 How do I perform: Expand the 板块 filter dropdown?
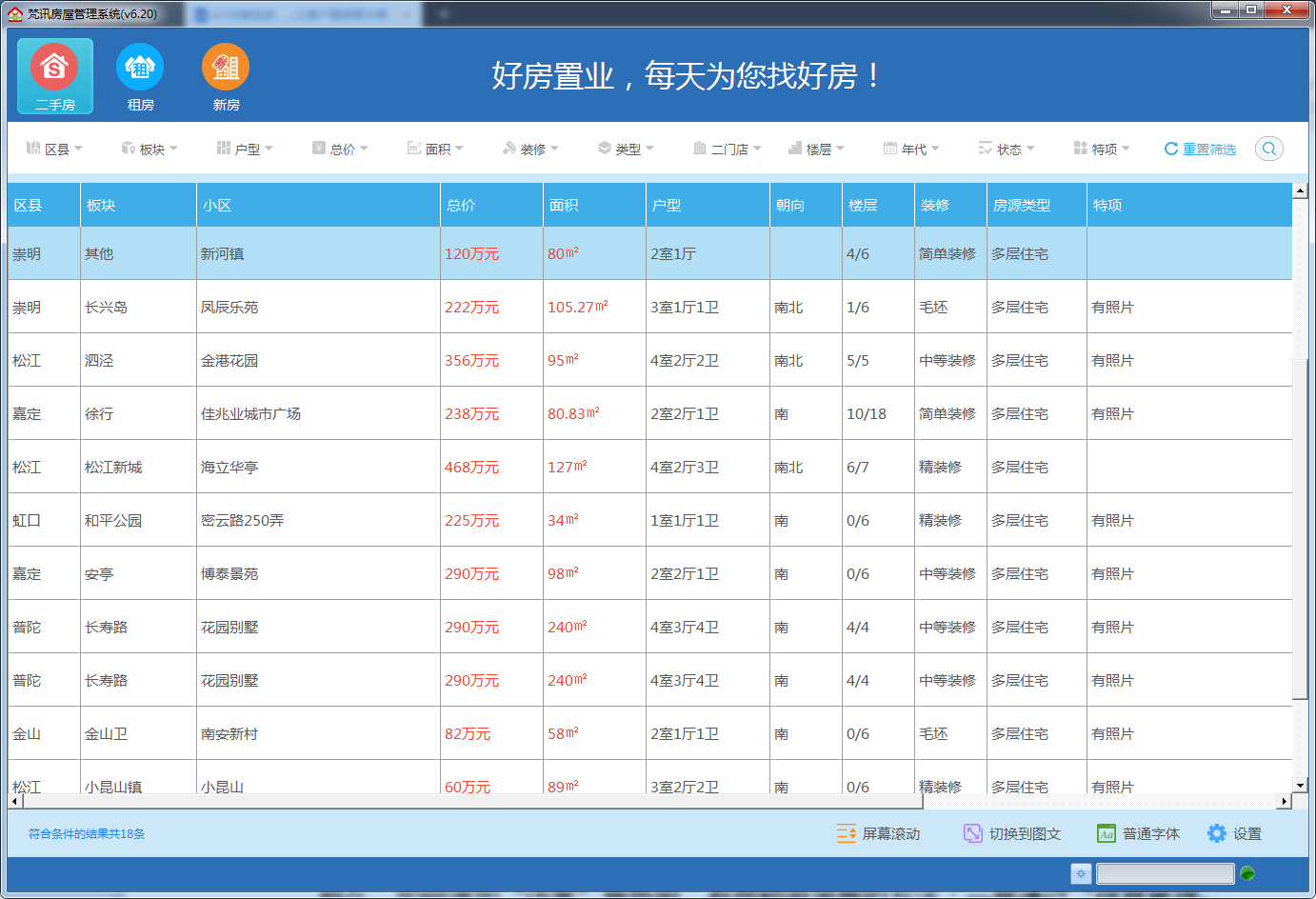150,149
